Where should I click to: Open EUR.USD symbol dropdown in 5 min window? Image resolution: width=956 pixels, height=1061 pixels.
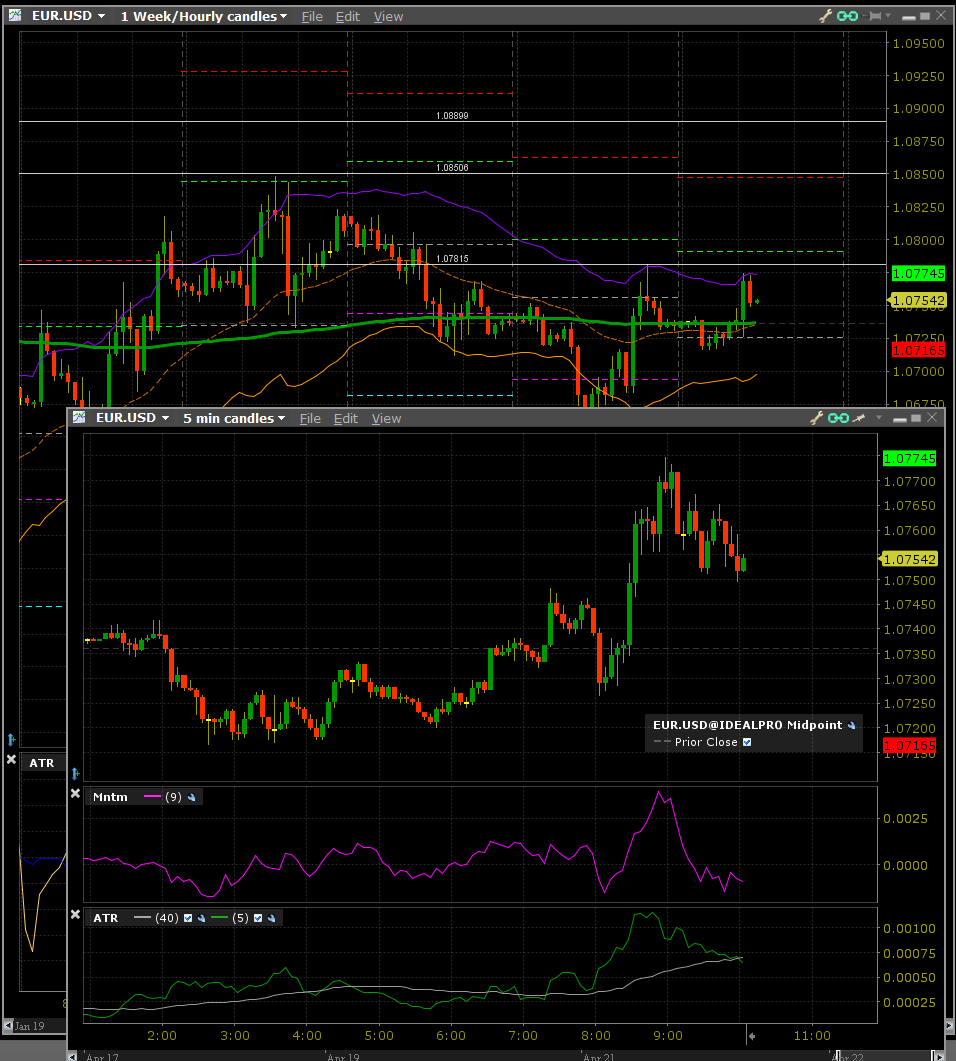coord(165,418)
